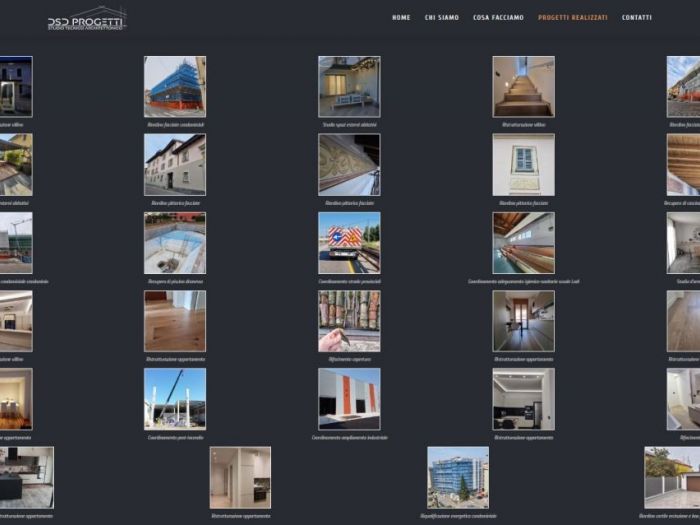Open the indoor swimming pool thumbnail
The image size is (700, 525).
[x=524, y=243]
